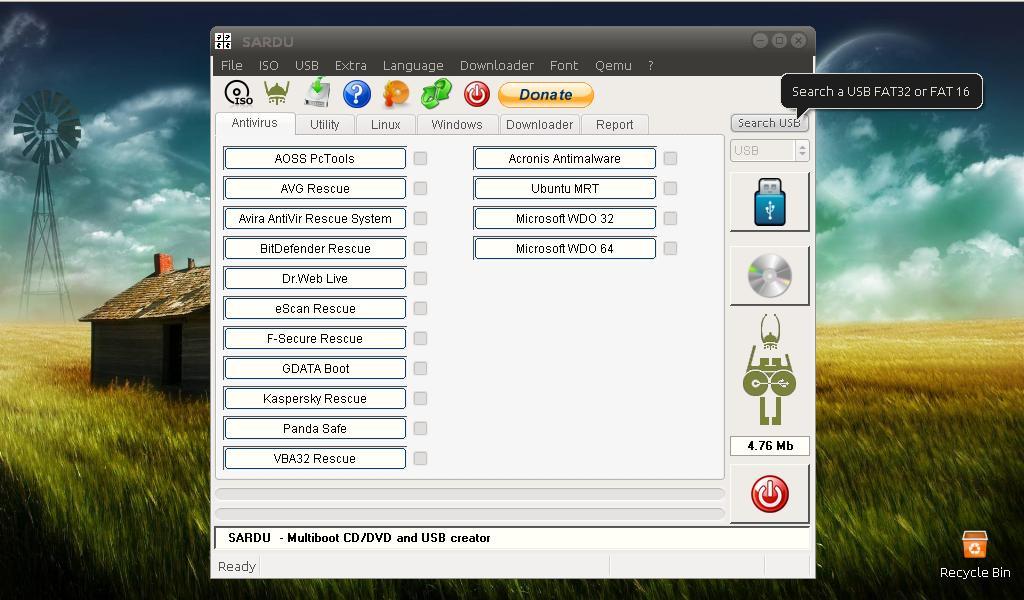Open the ? help menu
Screen dimensions: 1024x600
click(650, 65)
